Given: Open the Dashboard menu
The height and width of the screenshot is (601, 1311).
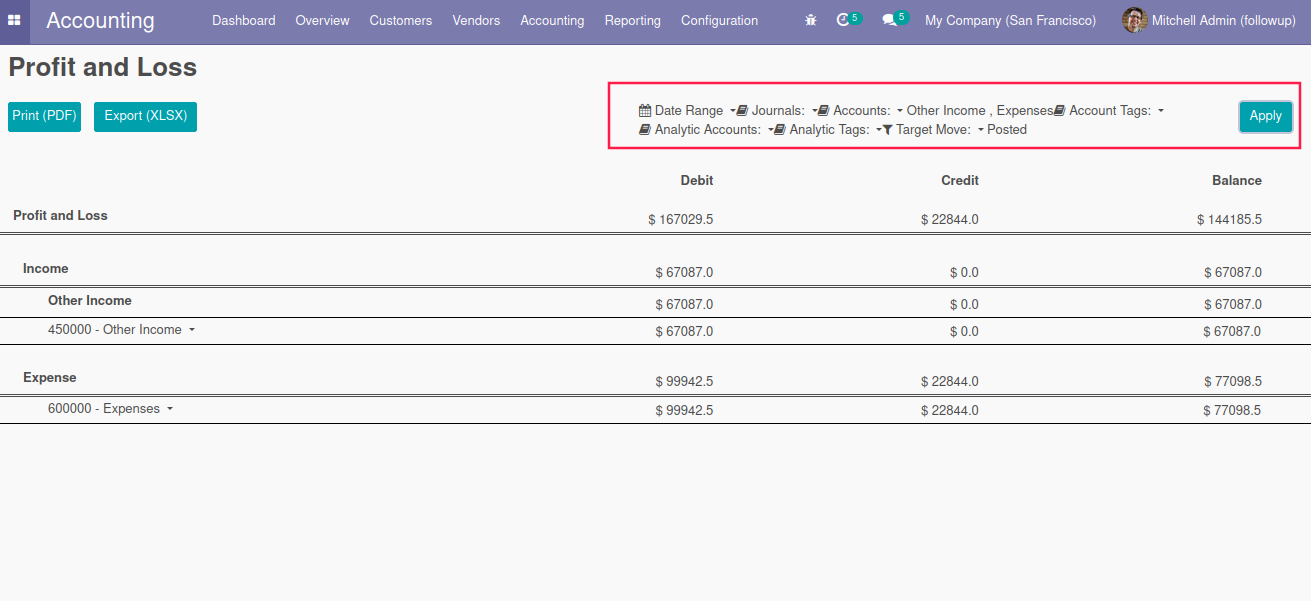Looking at the screenshot, I should [244, 20].
